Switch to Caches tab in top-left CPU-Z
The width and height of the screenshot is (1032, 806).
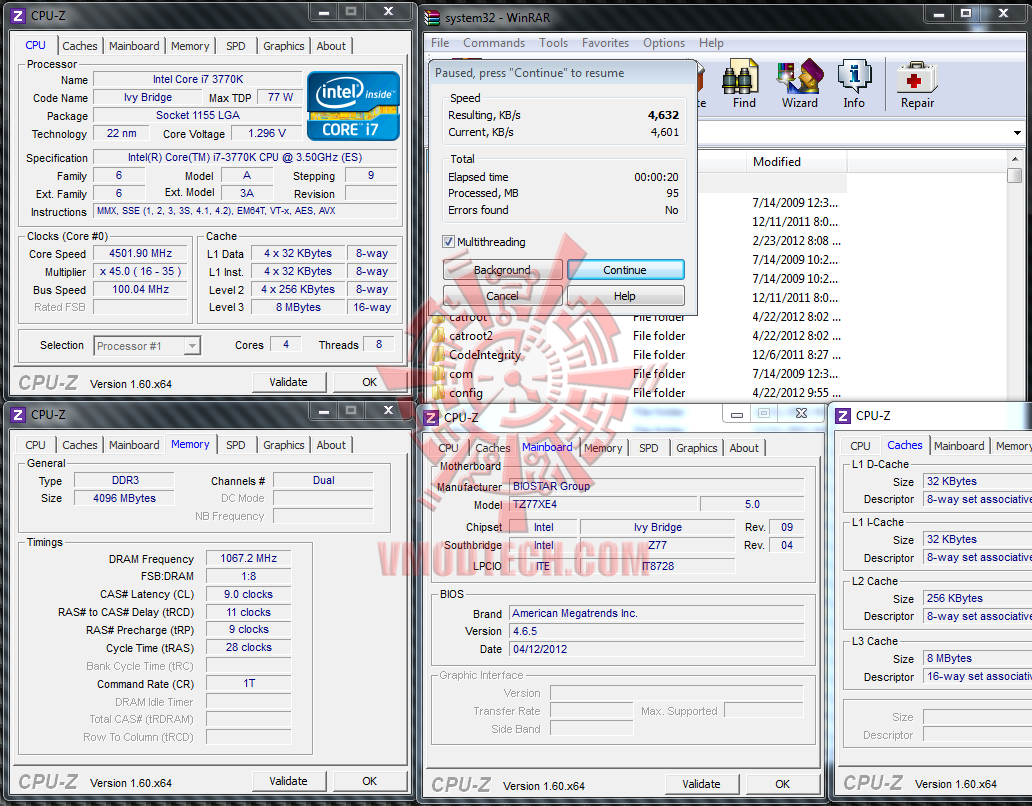pyautogui.click(x=80, y=46)
